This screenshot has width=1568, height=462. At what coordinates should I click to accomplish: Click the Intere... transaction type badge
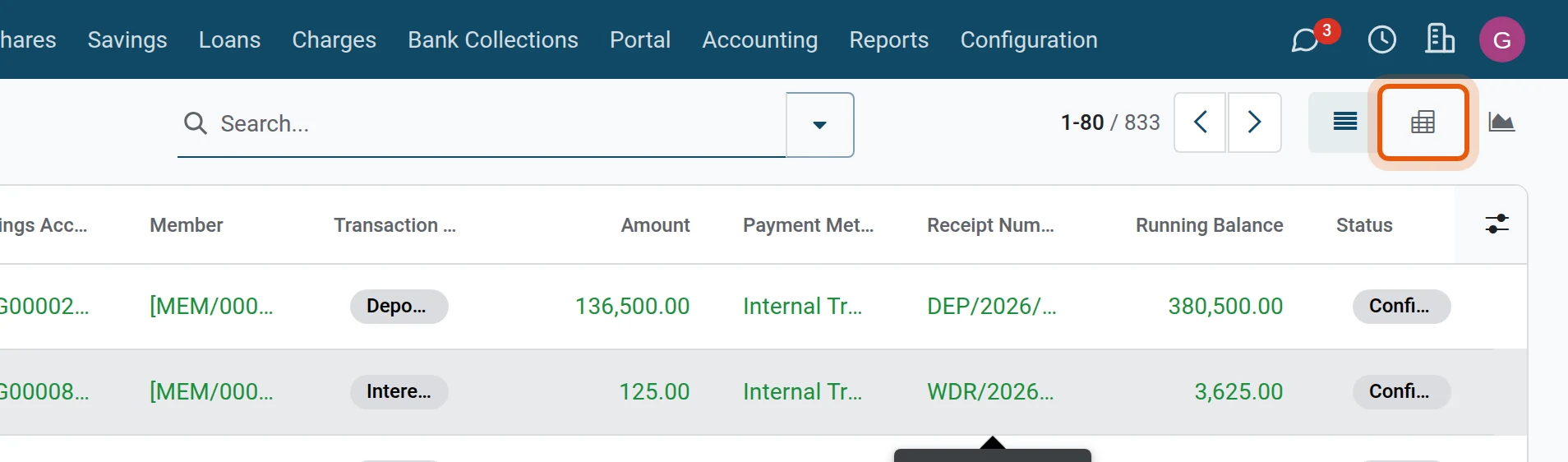click(399, 392)
